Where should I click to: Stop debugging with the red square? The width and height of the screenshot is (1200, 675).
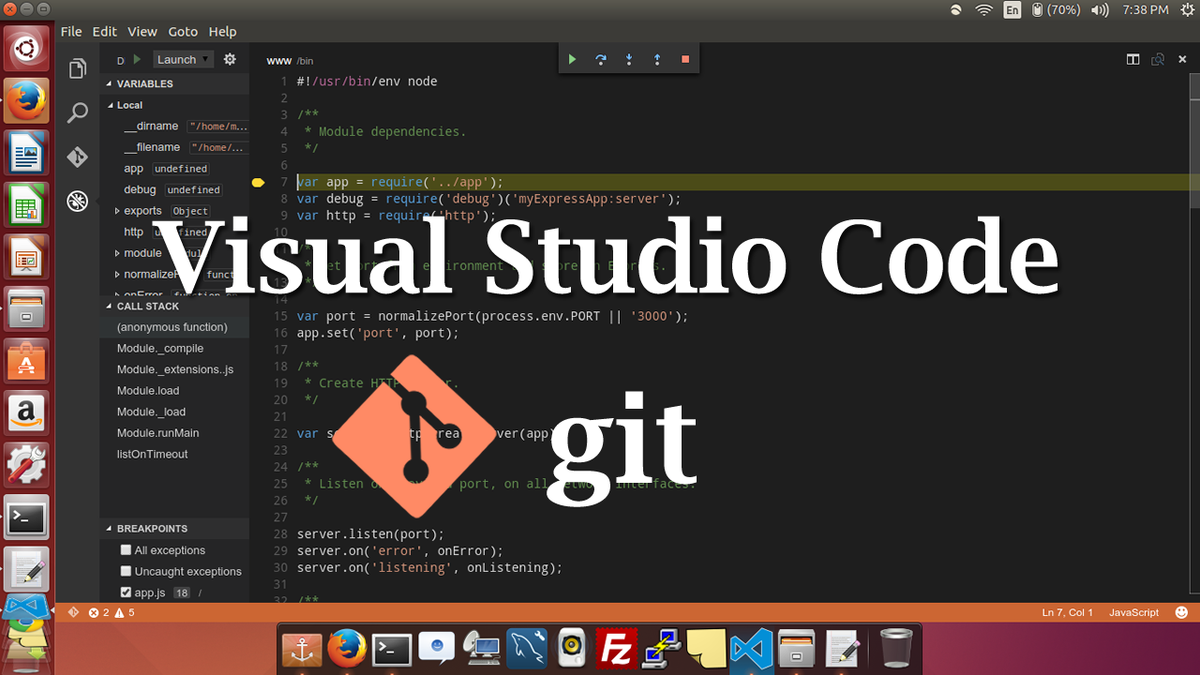685,60
